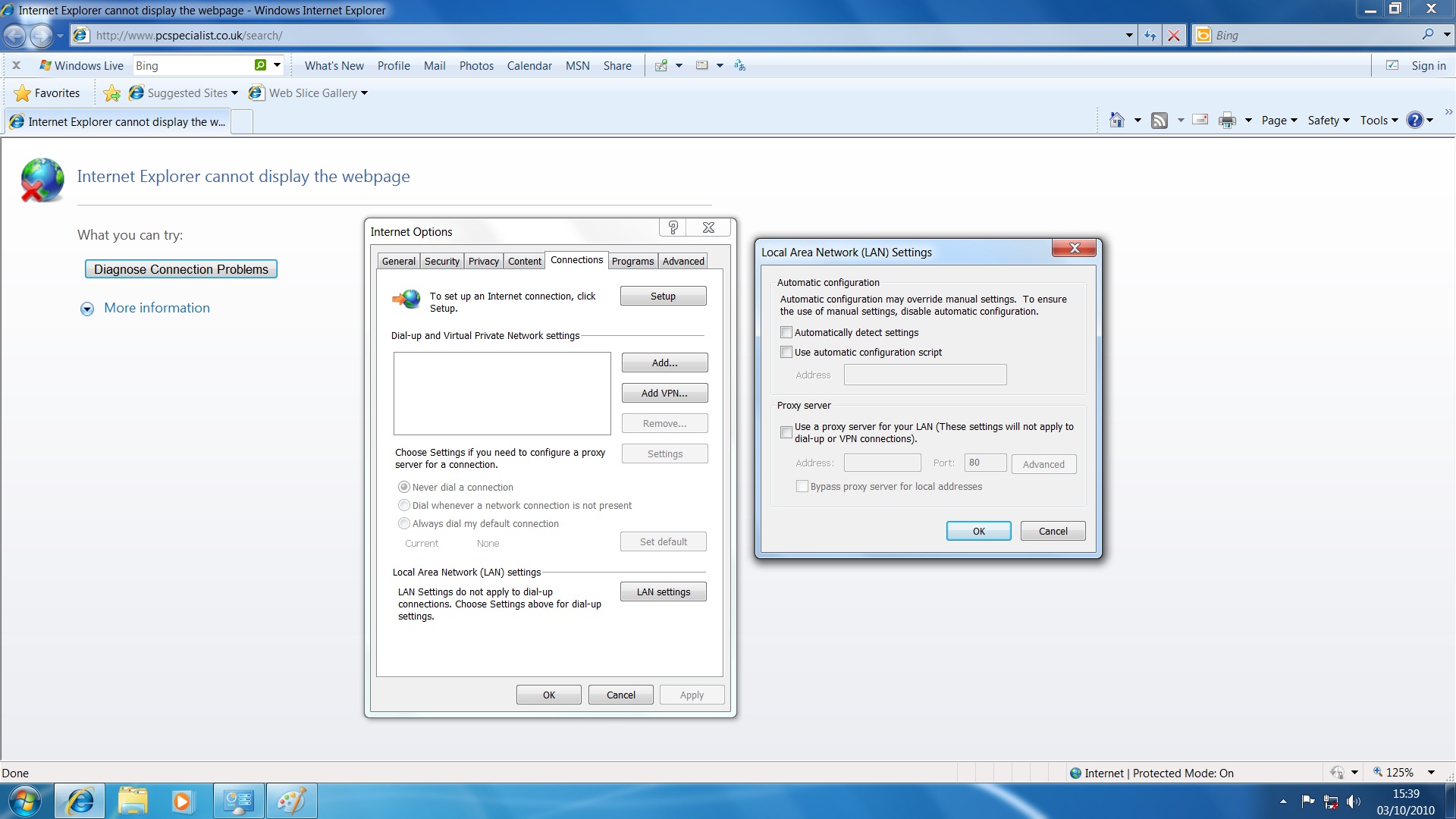Check Use automatic configuration script

pos(786,352)
